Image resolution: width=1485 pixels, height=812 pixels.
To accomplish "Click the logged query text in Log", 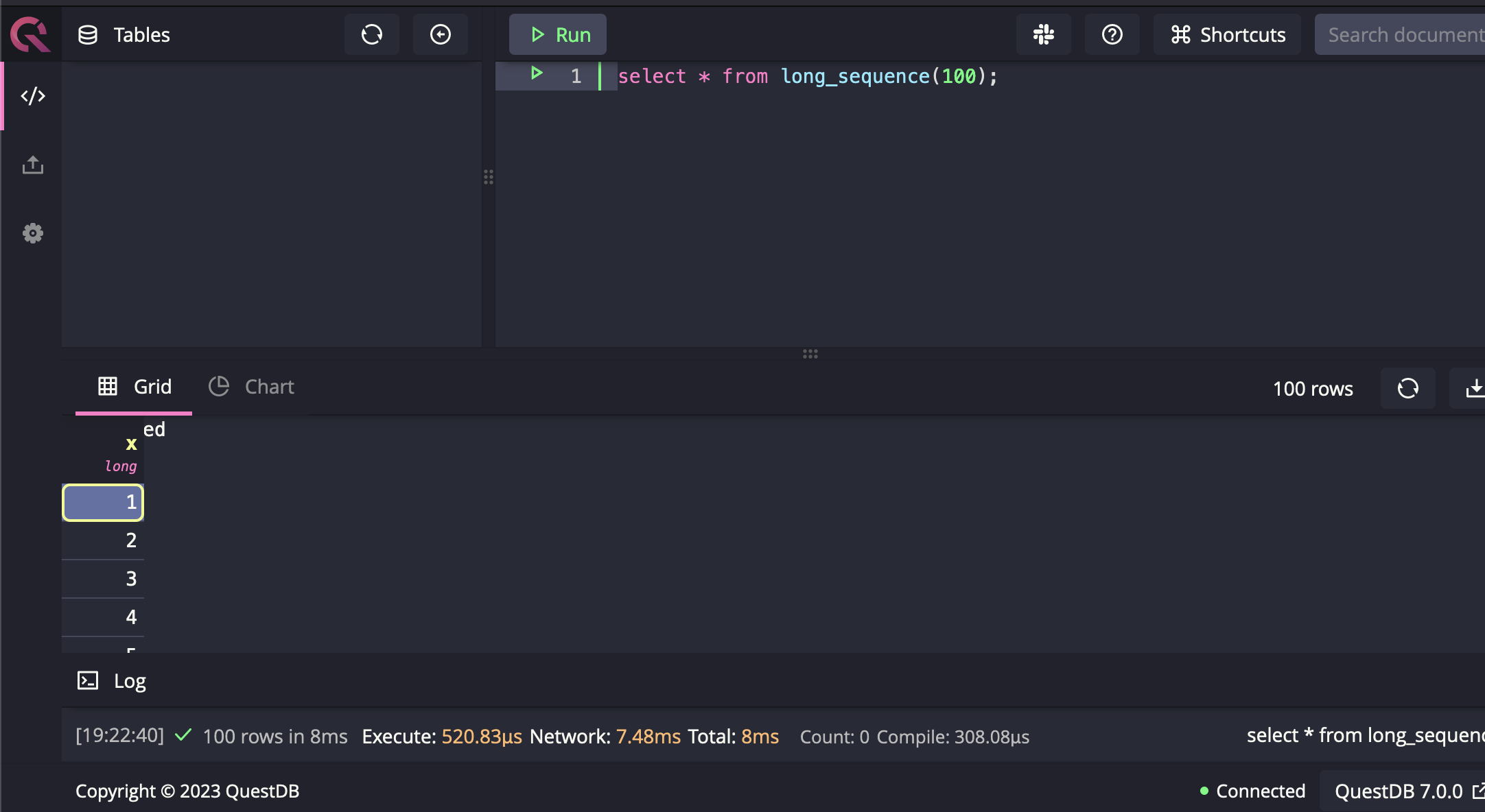I will click(x=1366, y=735).
